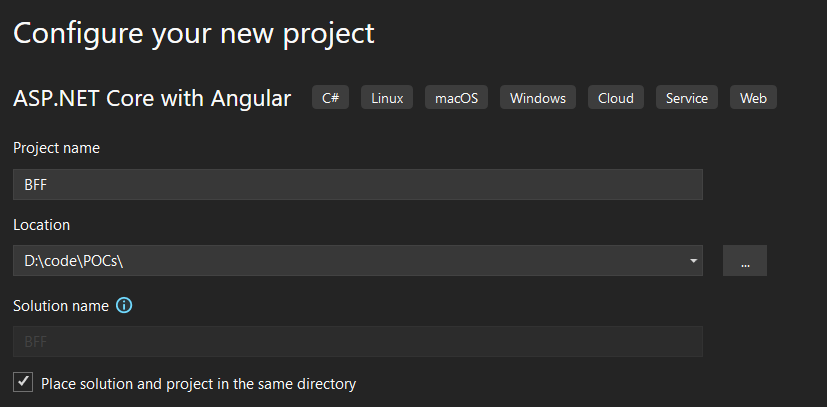Open the Location dropdown arrow
Screen dimensions: 827x407
693,260
